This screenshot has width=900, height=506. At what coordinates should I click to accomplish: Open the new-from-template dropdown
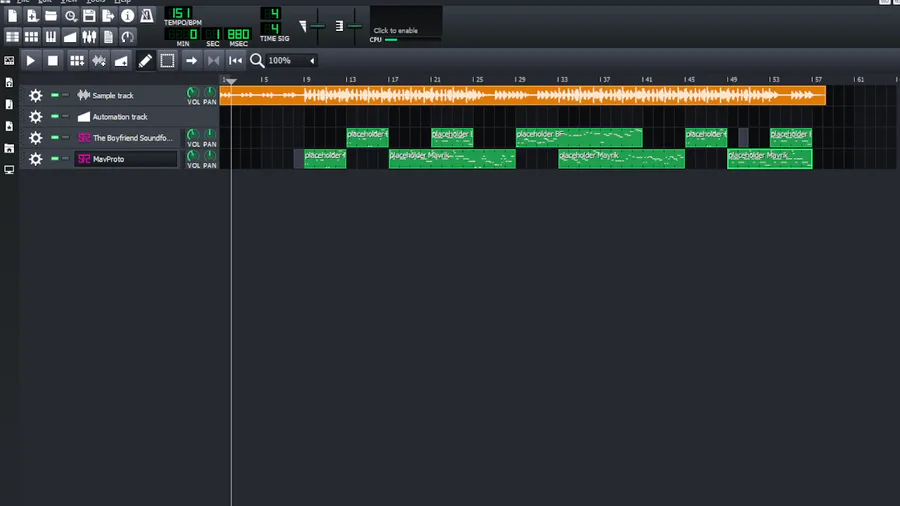point(32,16)
